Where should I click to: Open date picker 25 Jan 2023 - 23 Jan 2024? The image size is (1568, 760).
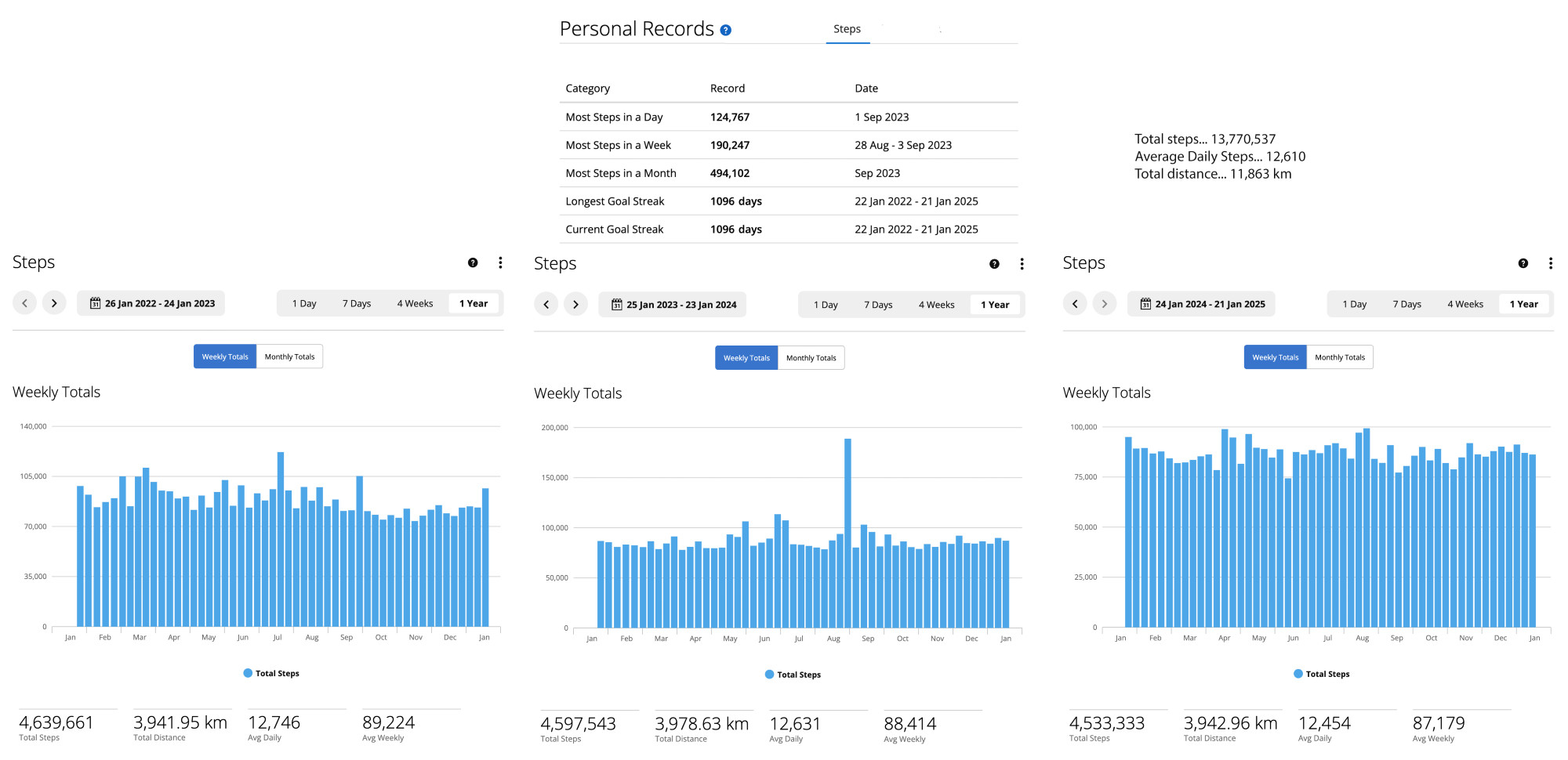coord(673,305)
